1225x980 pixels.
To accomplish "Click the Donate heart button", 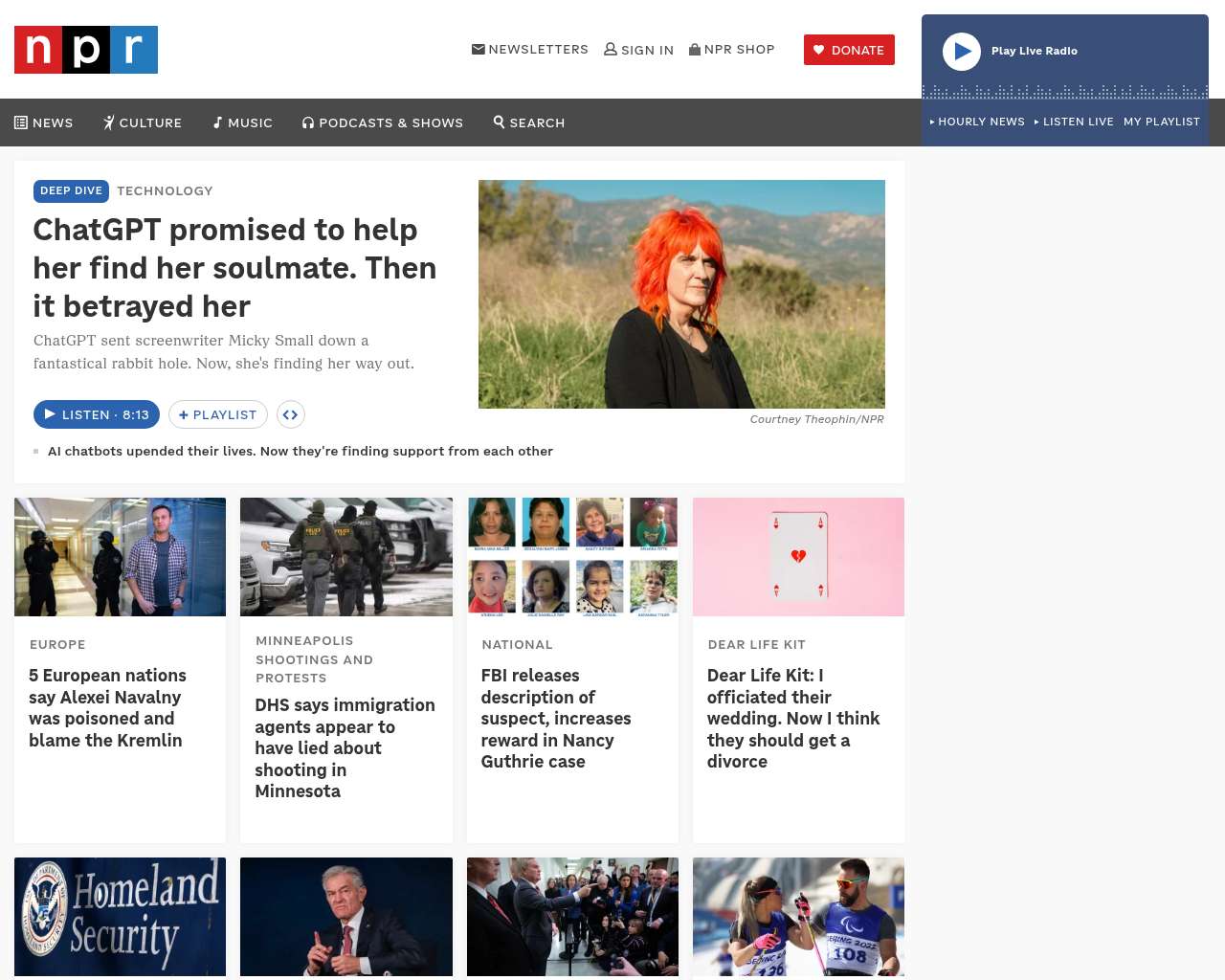I will coord(849,50).
